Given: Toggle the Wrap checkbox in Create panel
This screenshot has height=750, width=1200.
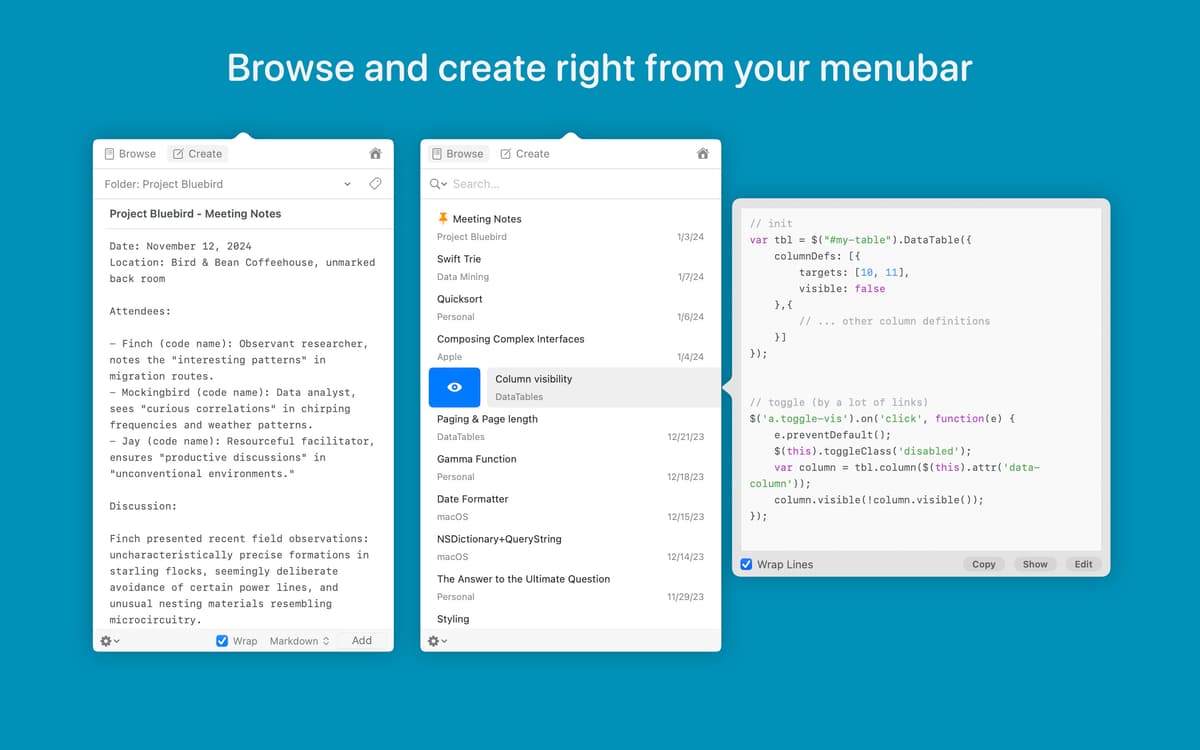Looking at the screenshot, I should coord(222,641).
